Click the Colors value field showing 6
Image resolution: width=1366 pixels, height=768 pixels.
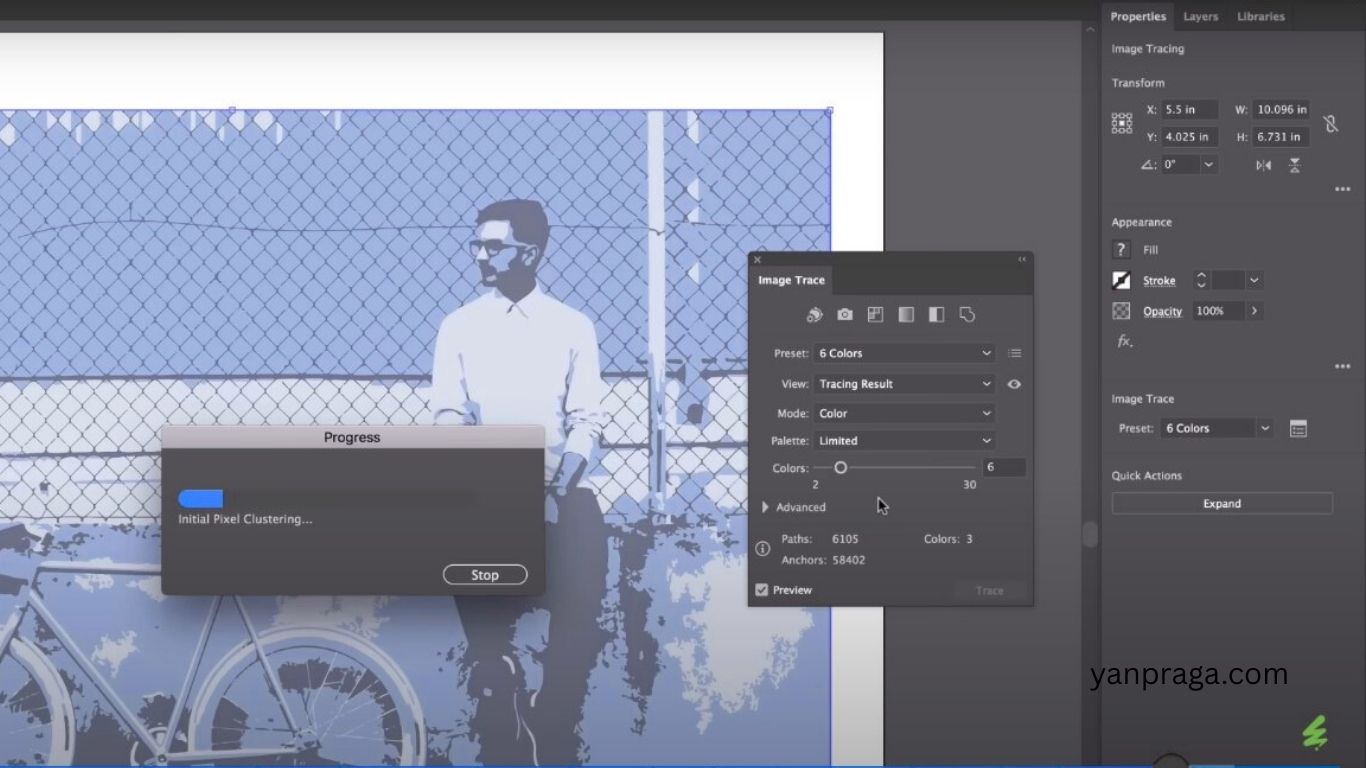(1004, 467)
